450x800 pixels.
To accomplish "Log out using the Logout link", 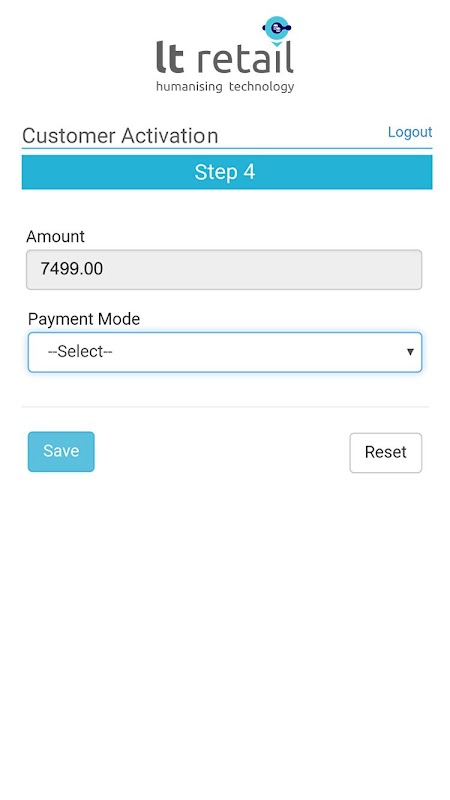I will pos(410,132).
